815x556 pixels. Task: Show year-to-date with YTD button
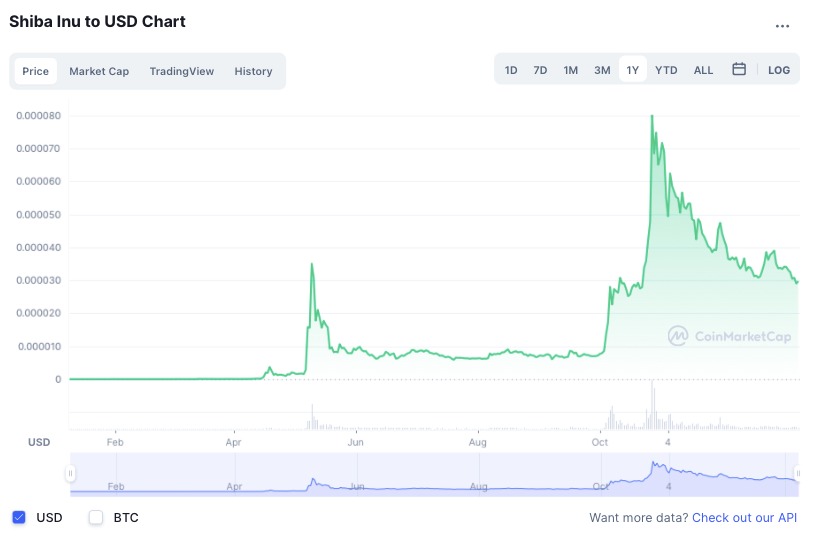point(666,70)
